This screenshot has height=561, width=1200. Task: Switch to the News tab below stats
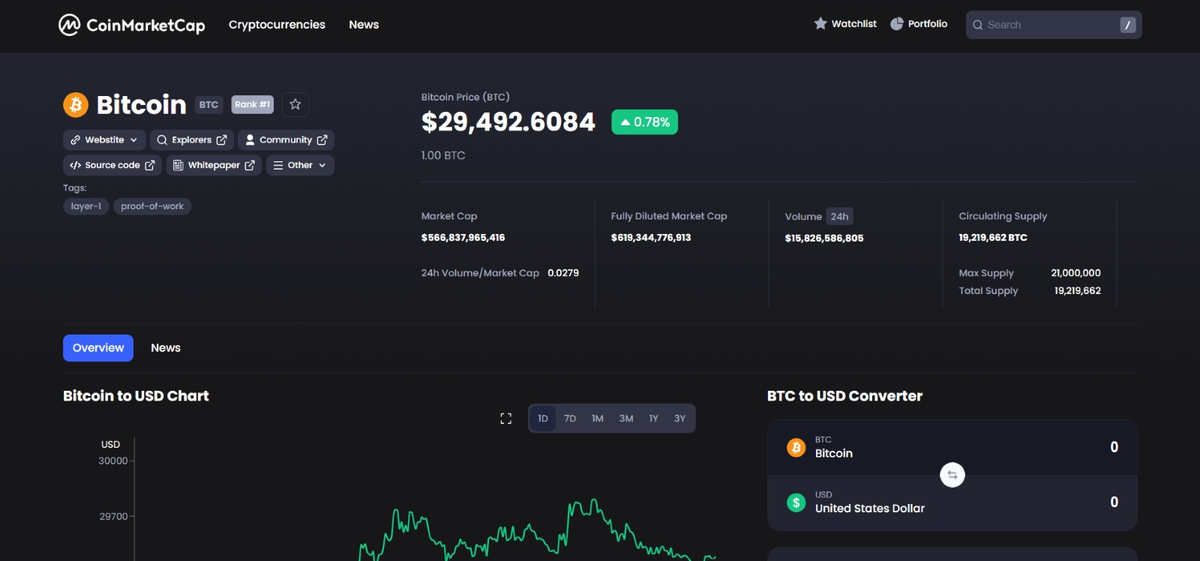(166, 348)
